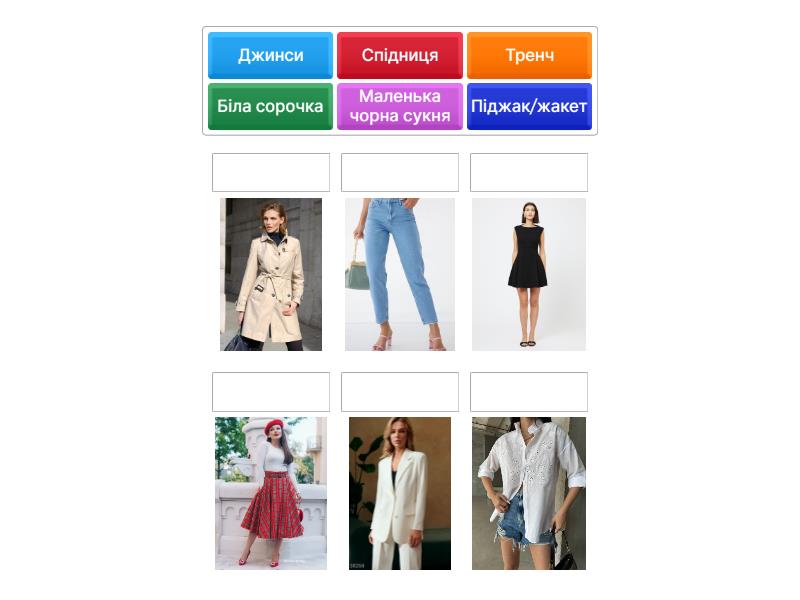Open the white blazer suit photo
The image size is (800, 600).
point(400,493)
